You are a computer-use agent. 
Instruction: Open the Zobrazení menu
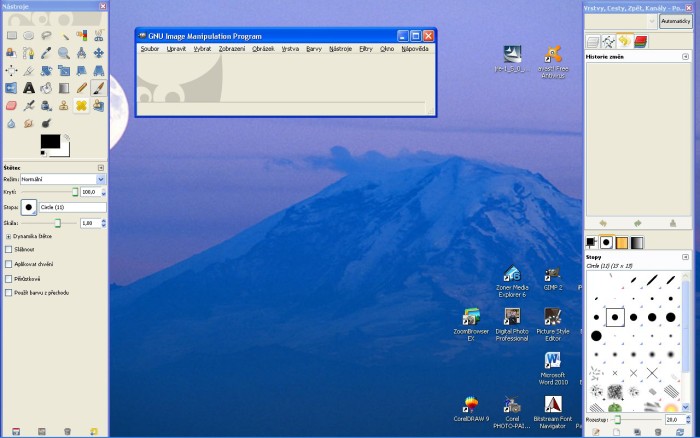(232, 49)
